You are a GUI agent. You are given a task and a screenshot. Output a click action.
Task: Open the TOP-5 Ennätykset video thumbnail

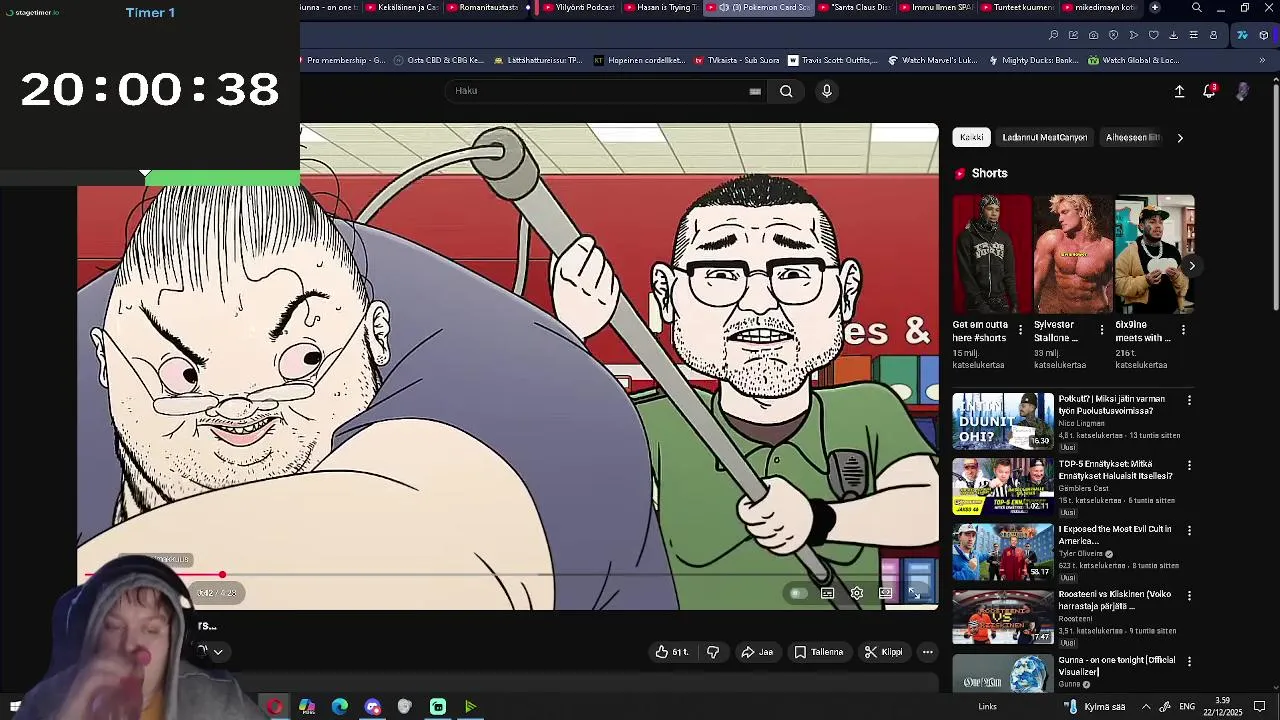[x=1003, y=486]
